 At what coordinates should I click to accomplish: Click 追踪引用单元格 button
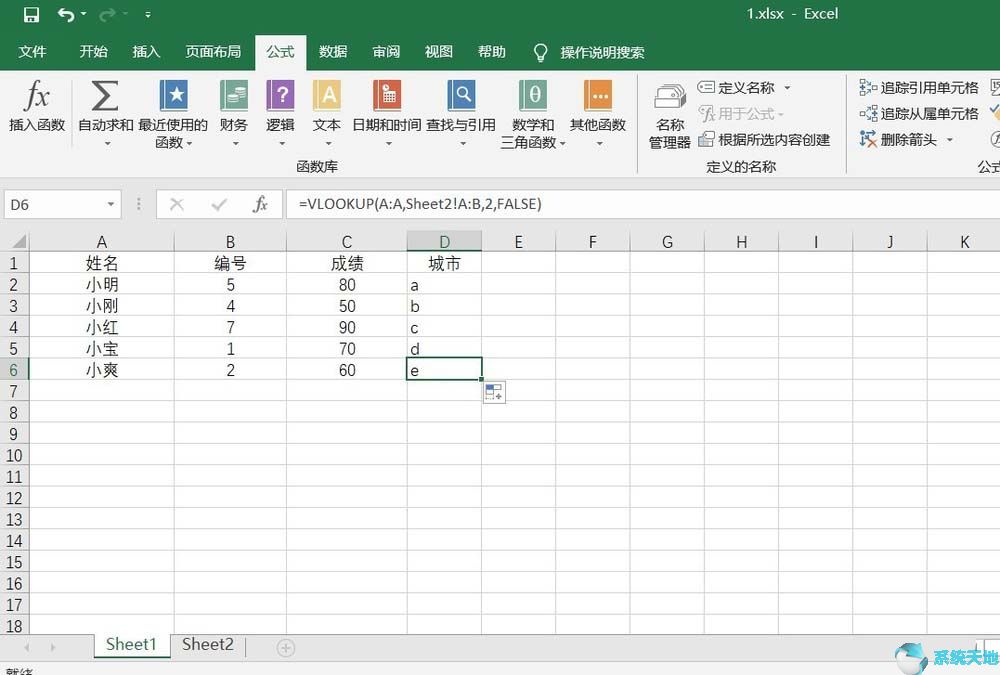(x=918, y=87)
